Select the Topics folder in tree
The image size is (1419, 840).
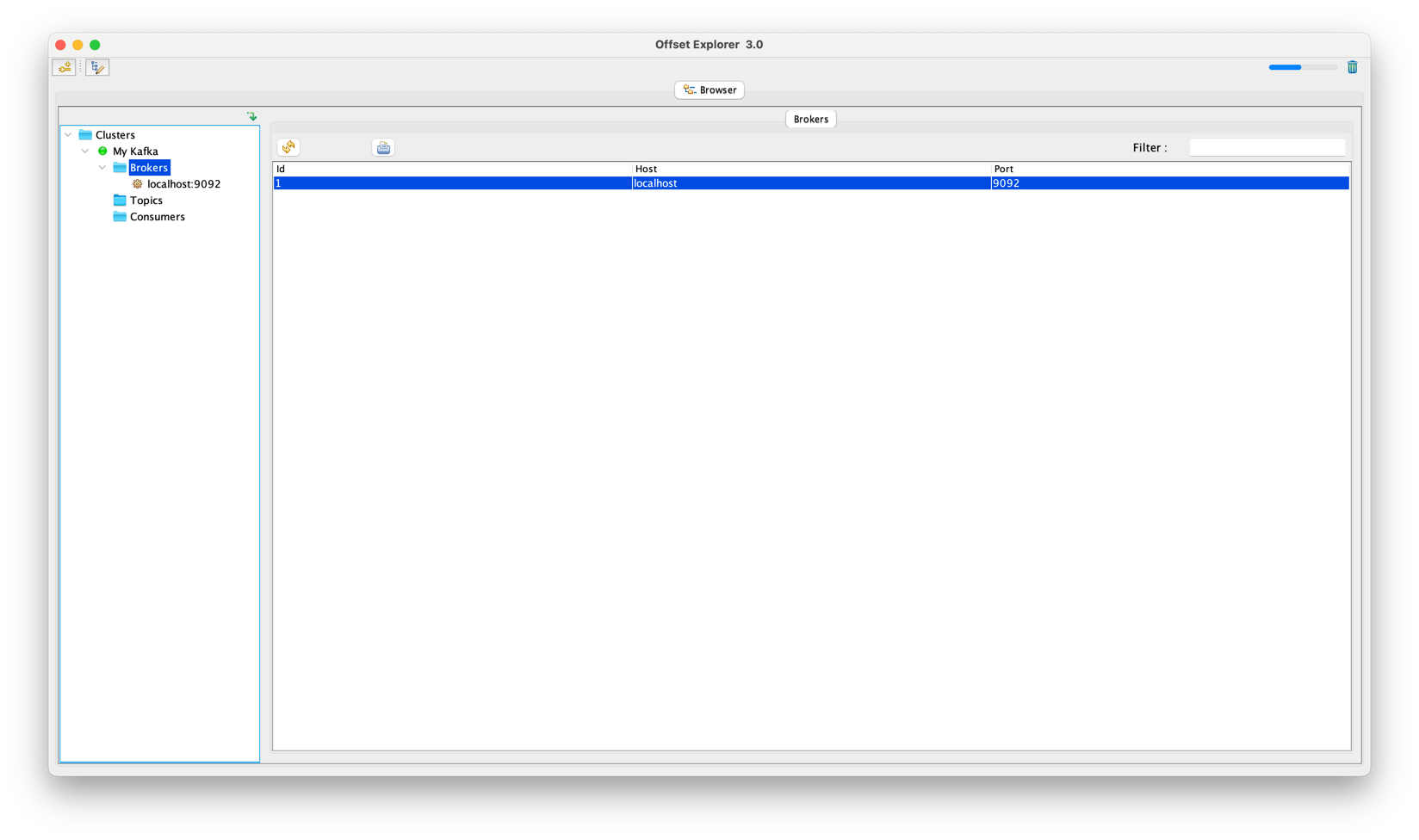click(146, 201)
